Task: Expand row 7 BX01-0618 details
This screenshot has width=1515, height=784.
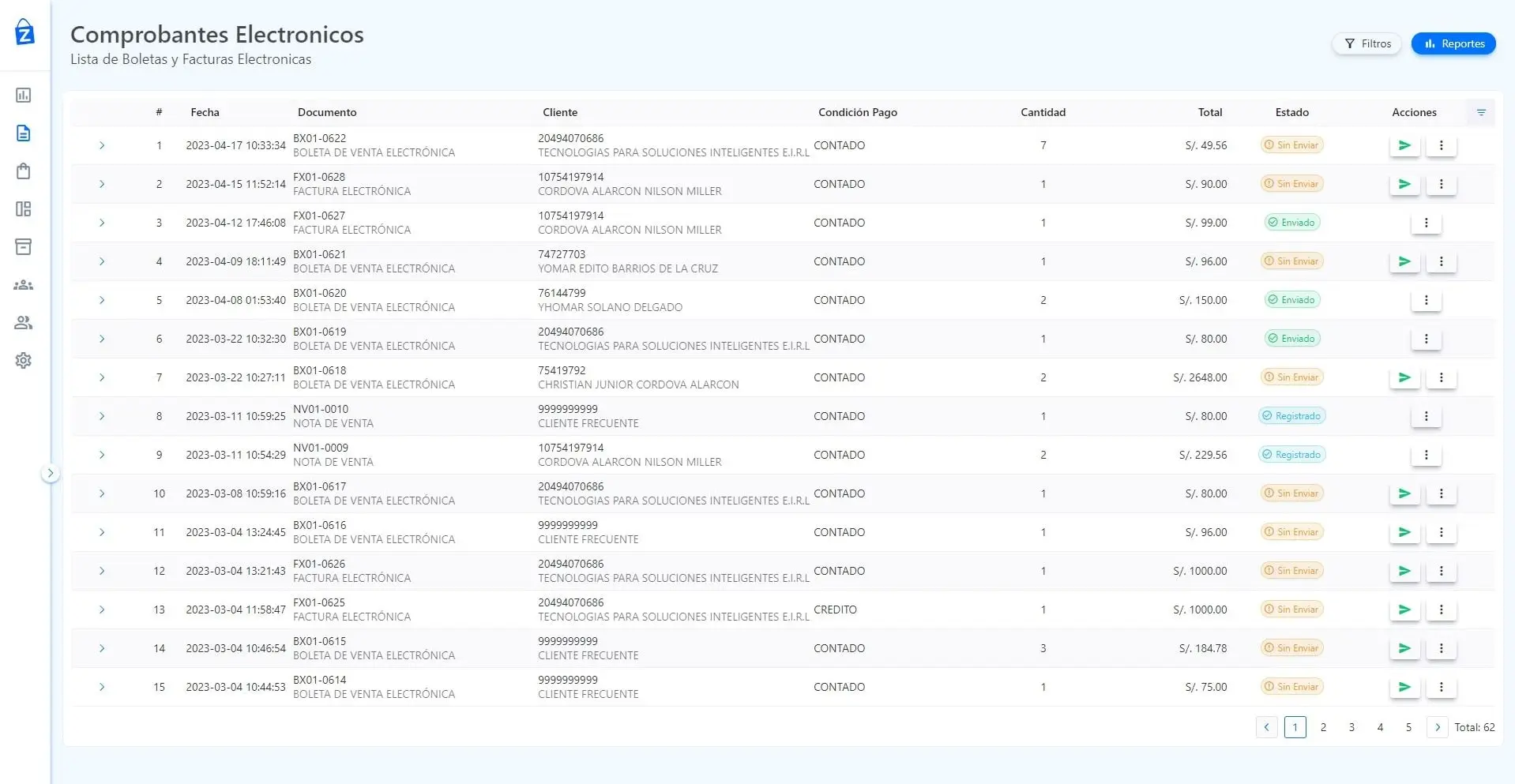Action: pyautogui.click(x=102, y=377)
